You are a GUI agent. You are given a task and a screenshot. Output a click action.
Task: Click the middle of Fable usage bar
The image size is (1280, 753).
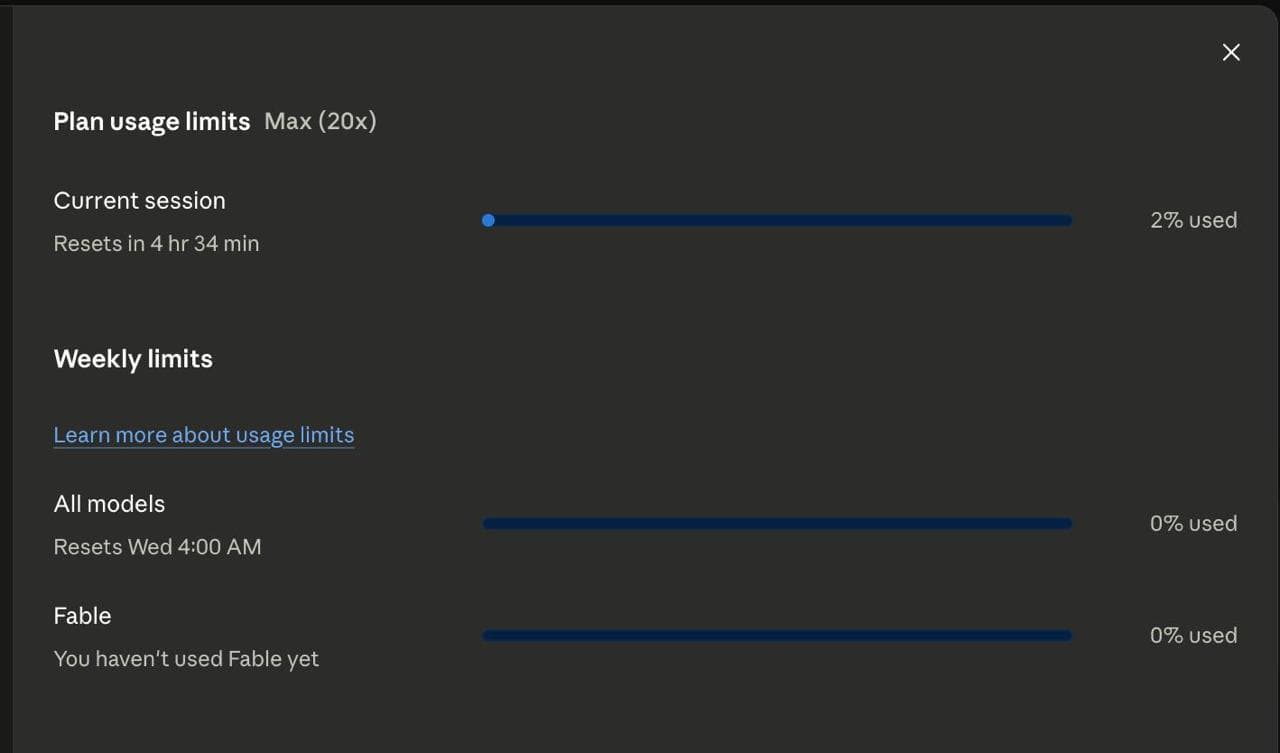click(x=777, y=635)
